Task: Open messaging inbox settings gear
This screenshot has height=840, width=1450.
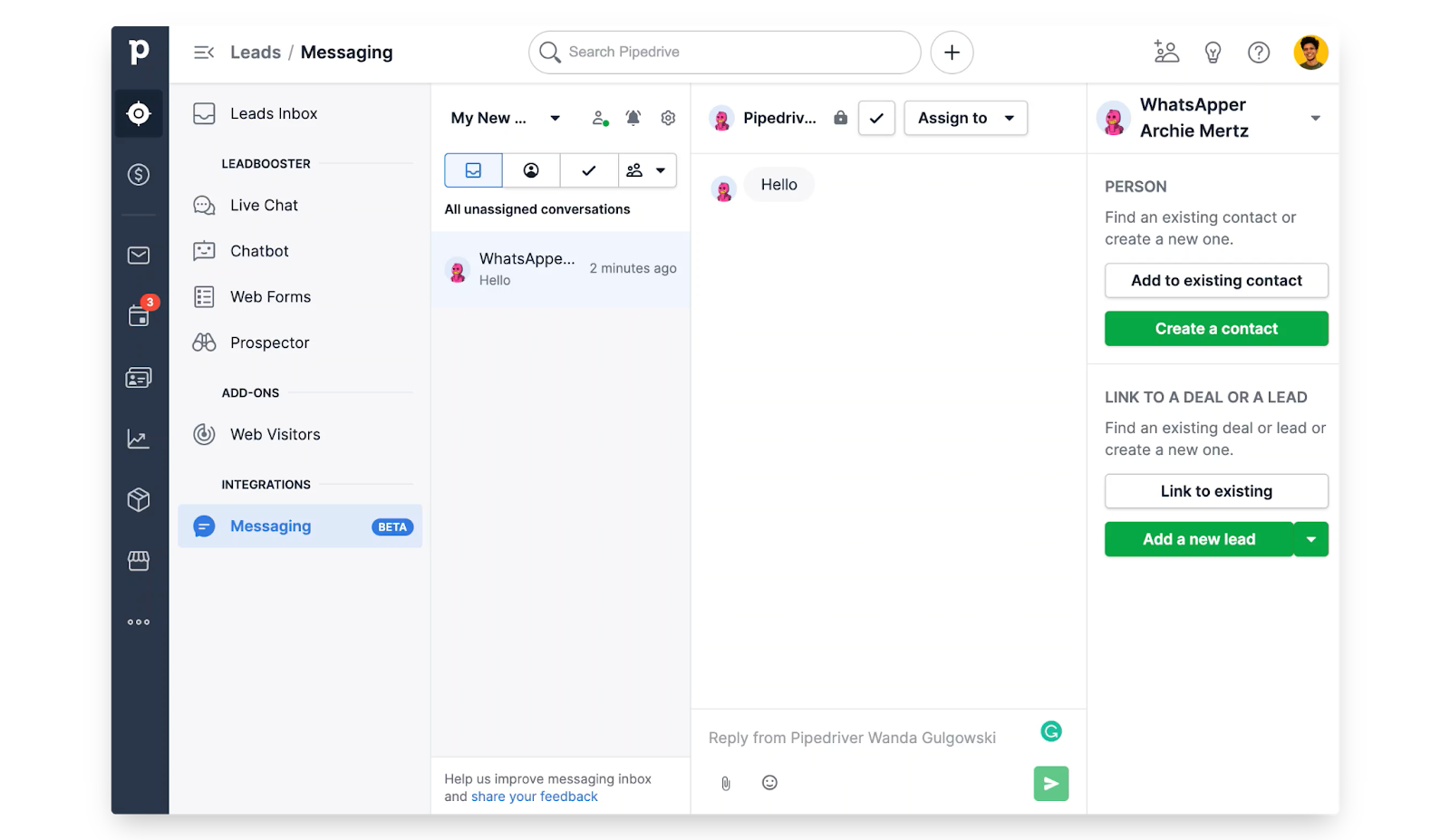Action: click(668, 118)
